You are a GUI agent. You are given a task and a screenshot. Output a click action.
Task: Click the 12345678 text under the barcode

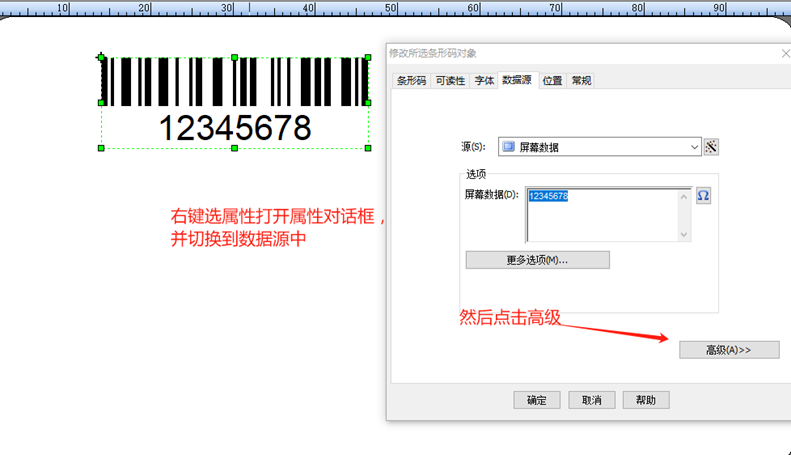click(235, 128)
